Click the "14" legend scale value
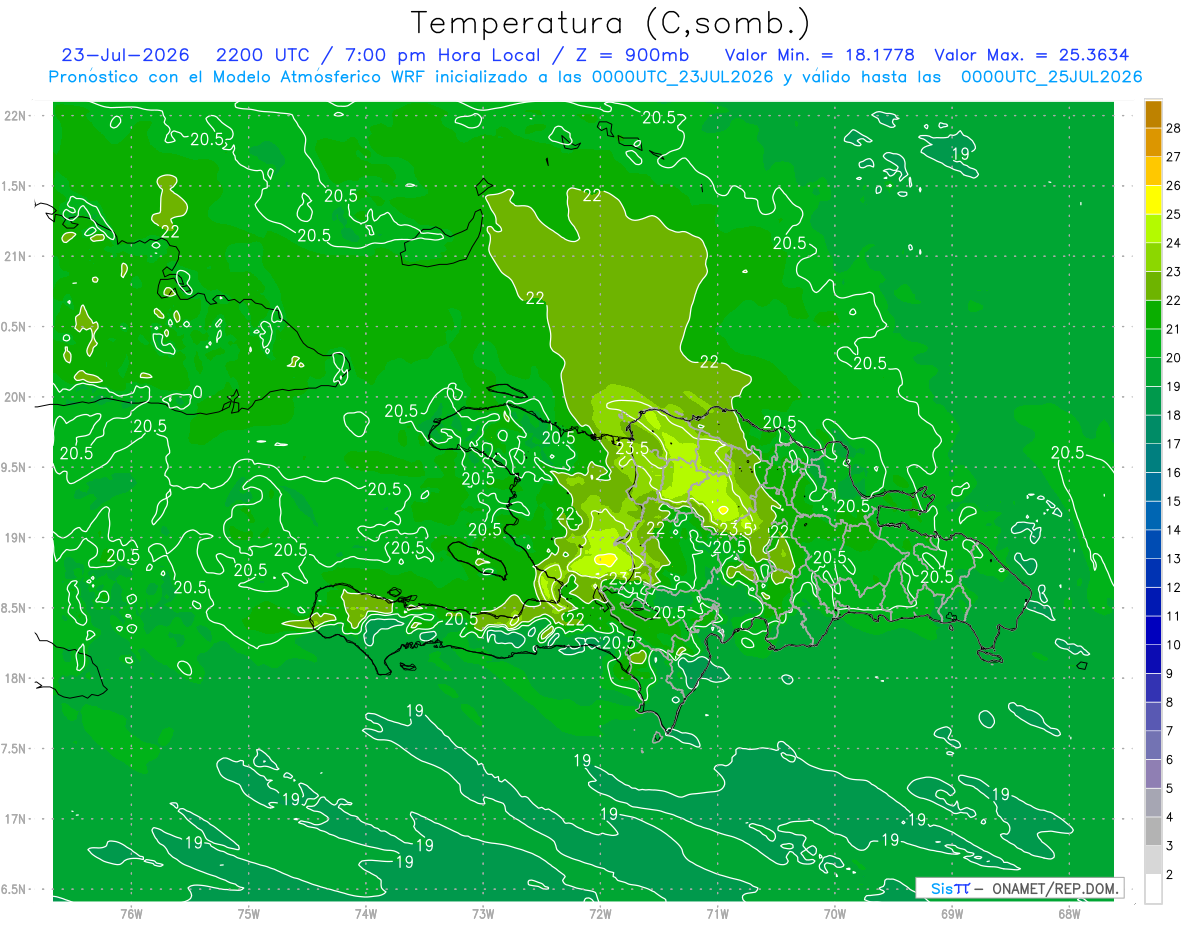 [1174, 530]
